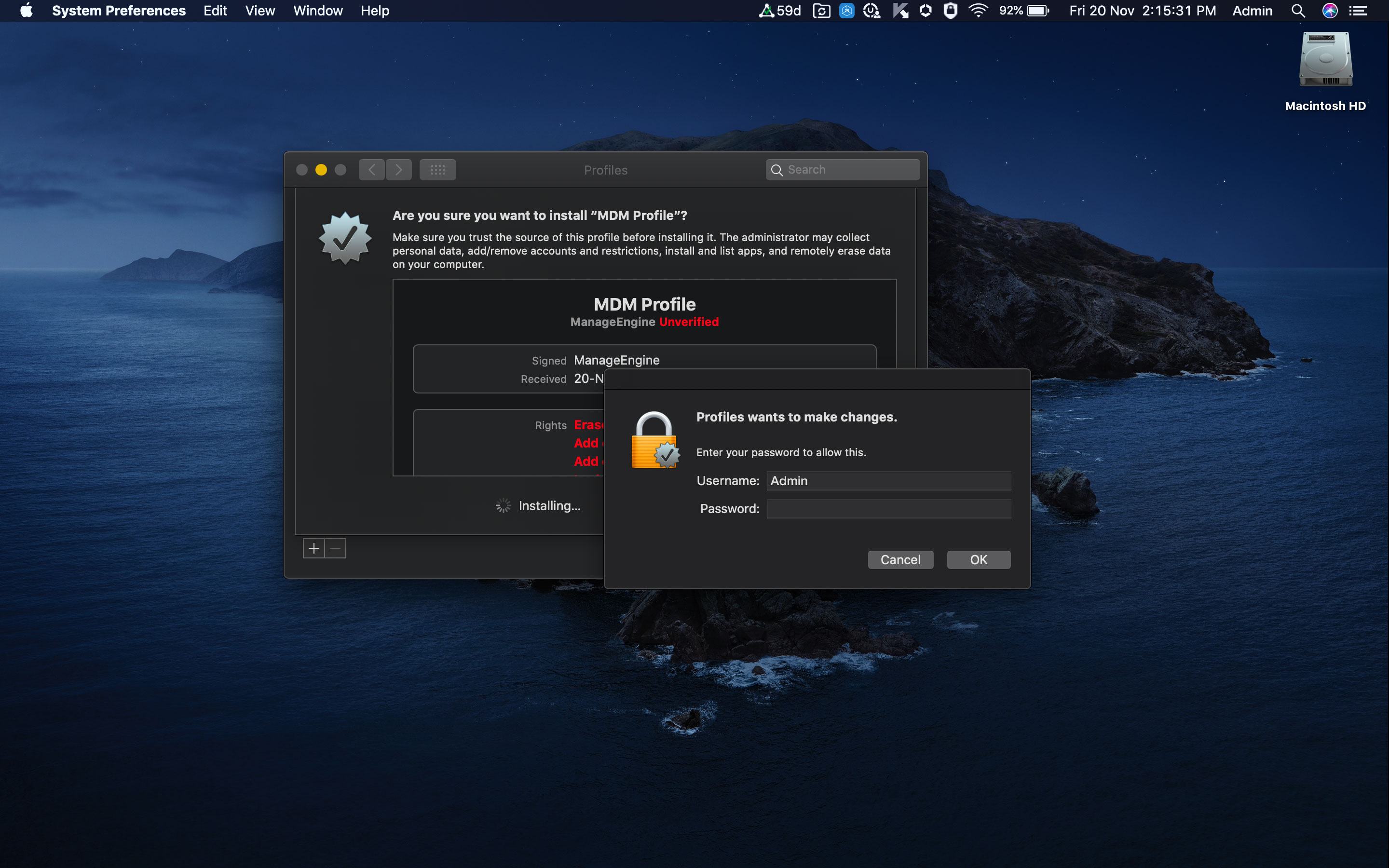Viewport: 1389px width, 868px height.
Task: Open the Apple menu
Action: point(27,11)
